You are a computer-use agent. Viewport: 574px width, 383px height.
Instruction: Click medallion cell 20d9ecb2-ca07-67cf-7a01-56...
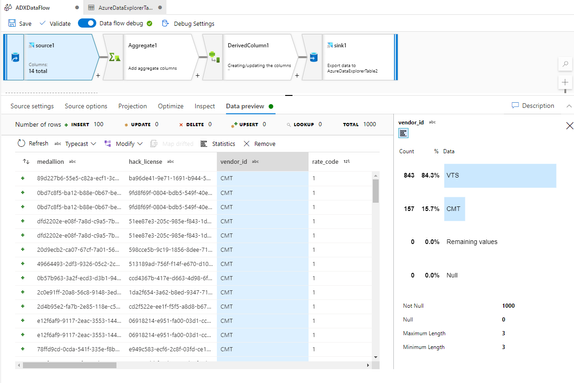click(x=78, y=249)
